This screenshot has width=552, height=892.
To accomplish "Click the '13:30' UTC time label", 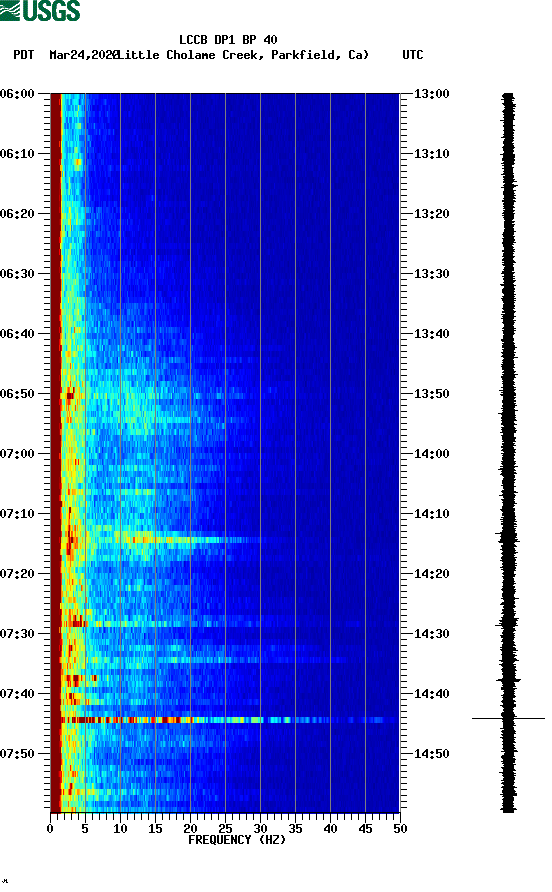I will coord(431,274).
